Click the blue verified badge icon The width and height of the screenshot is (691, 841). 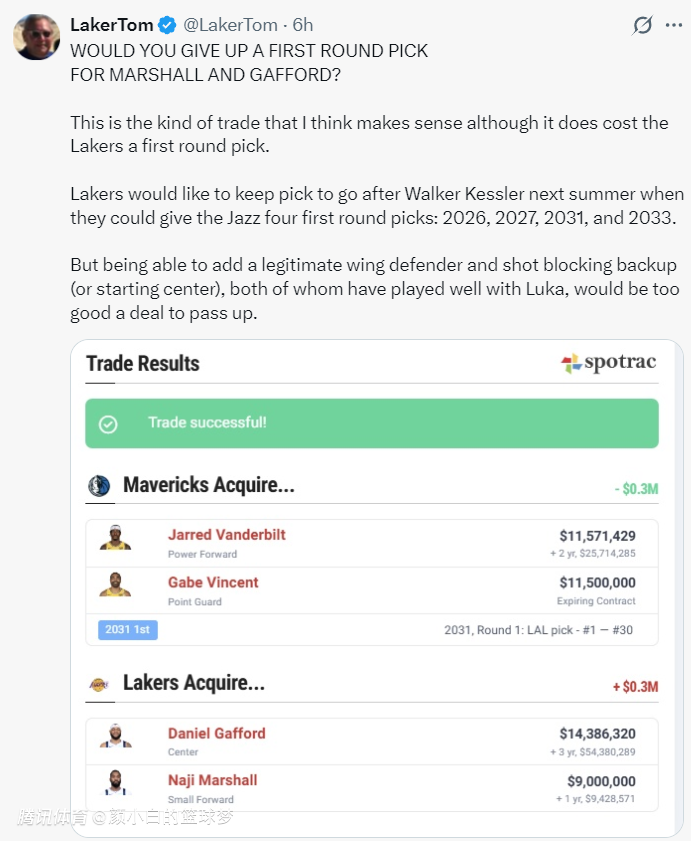[x=167, y=25]
